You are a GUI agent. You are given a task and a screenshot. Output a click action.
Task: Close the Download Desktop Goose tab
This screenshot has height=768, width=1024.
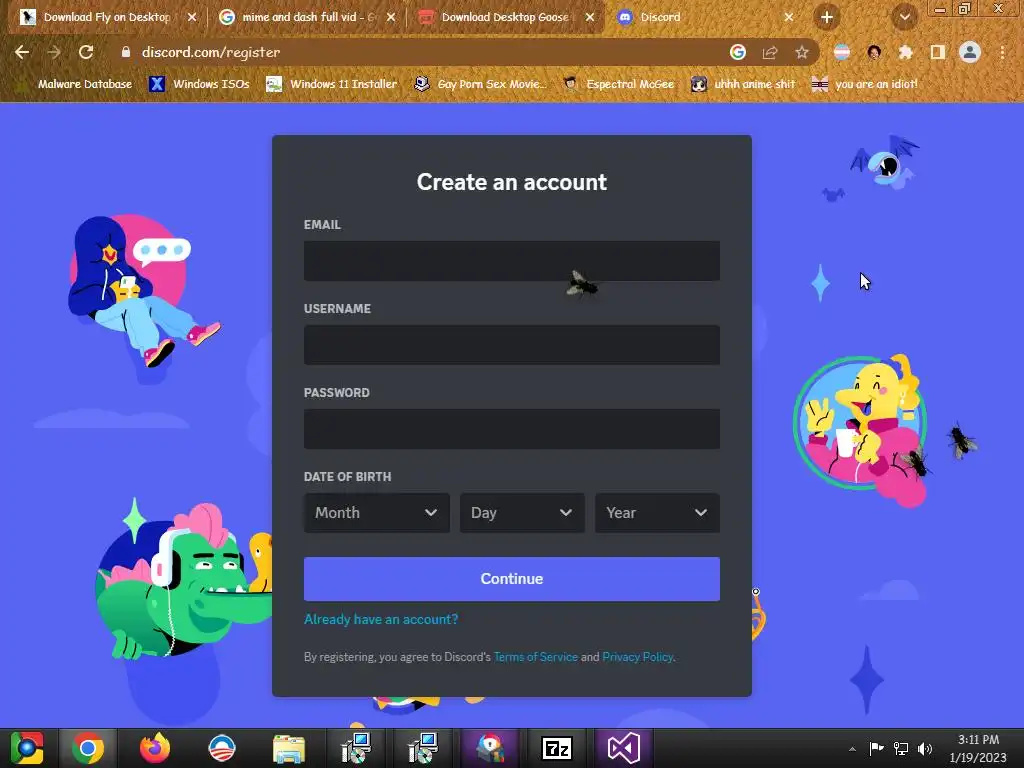590,18
